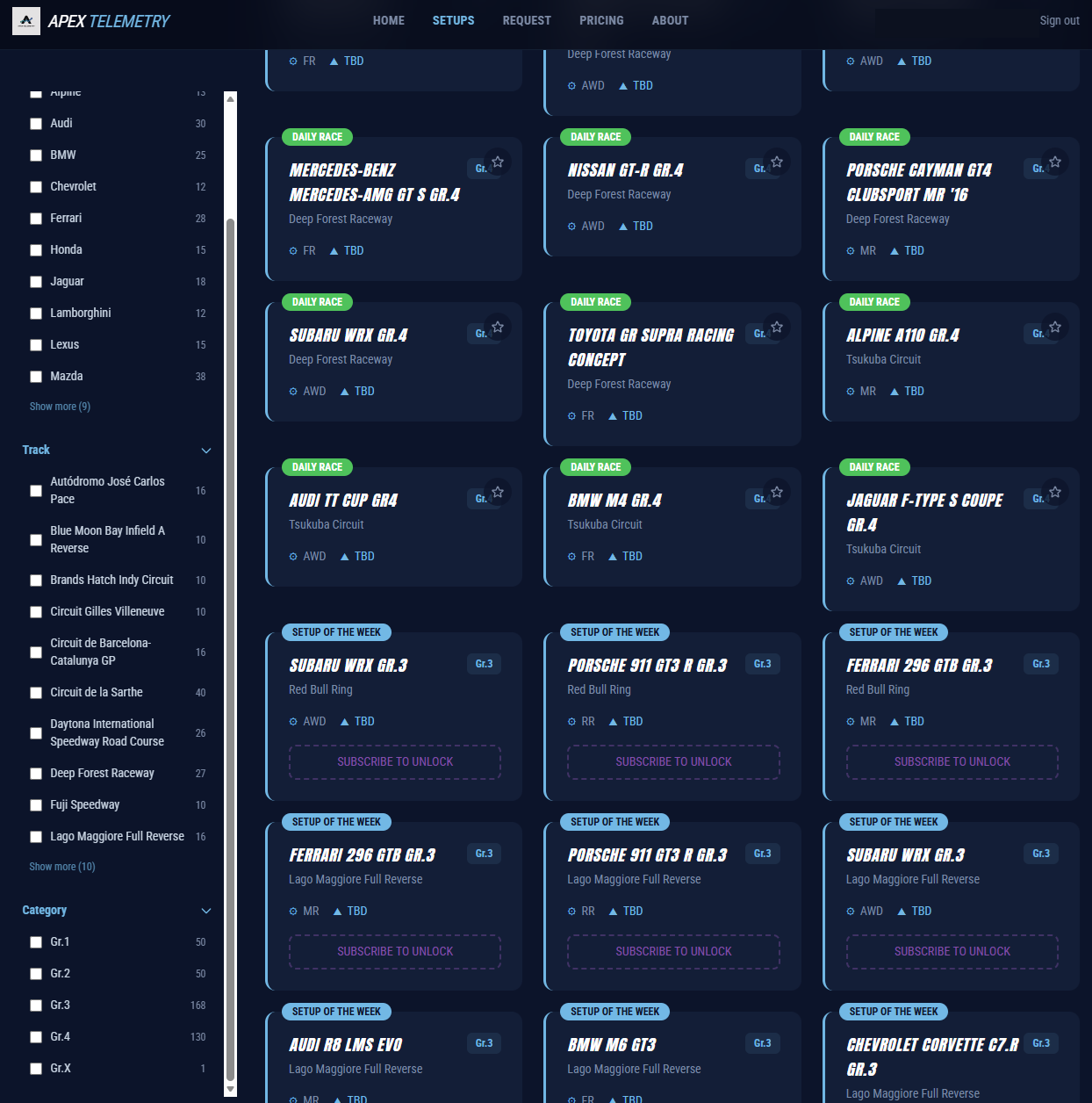Screen dimensions: 1092x1103
Task: Open the PRICING page
Action: 601,20
